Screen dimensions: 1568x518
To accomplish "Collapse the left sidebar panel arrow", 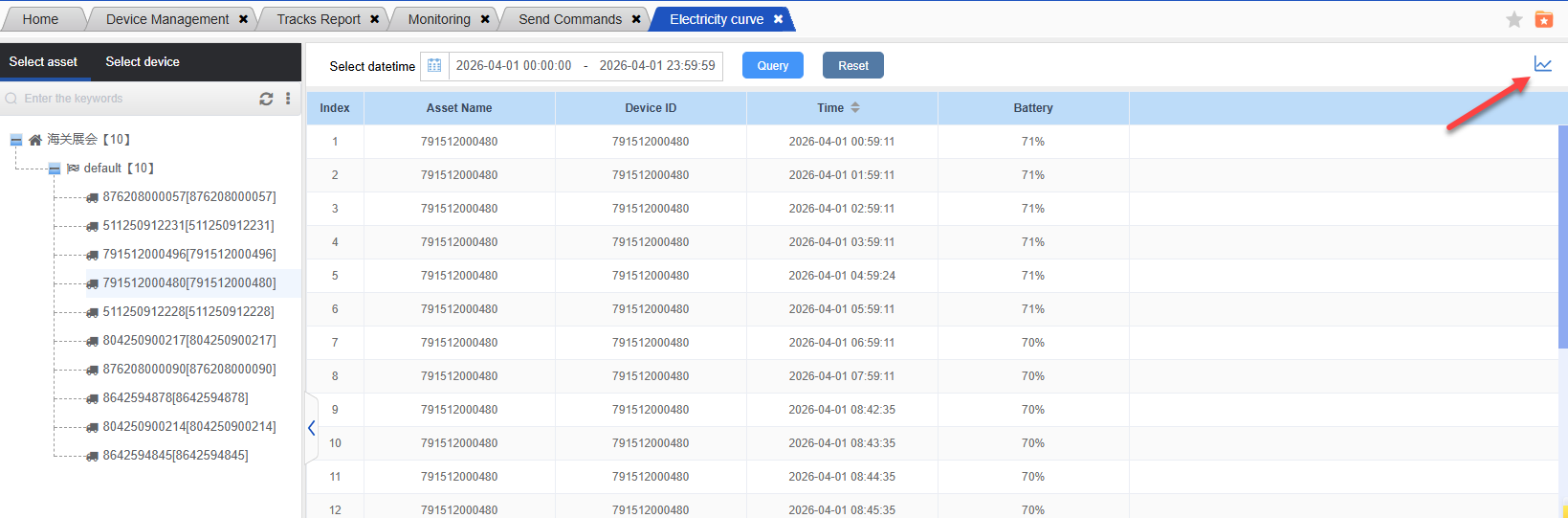I will (311, 428).
